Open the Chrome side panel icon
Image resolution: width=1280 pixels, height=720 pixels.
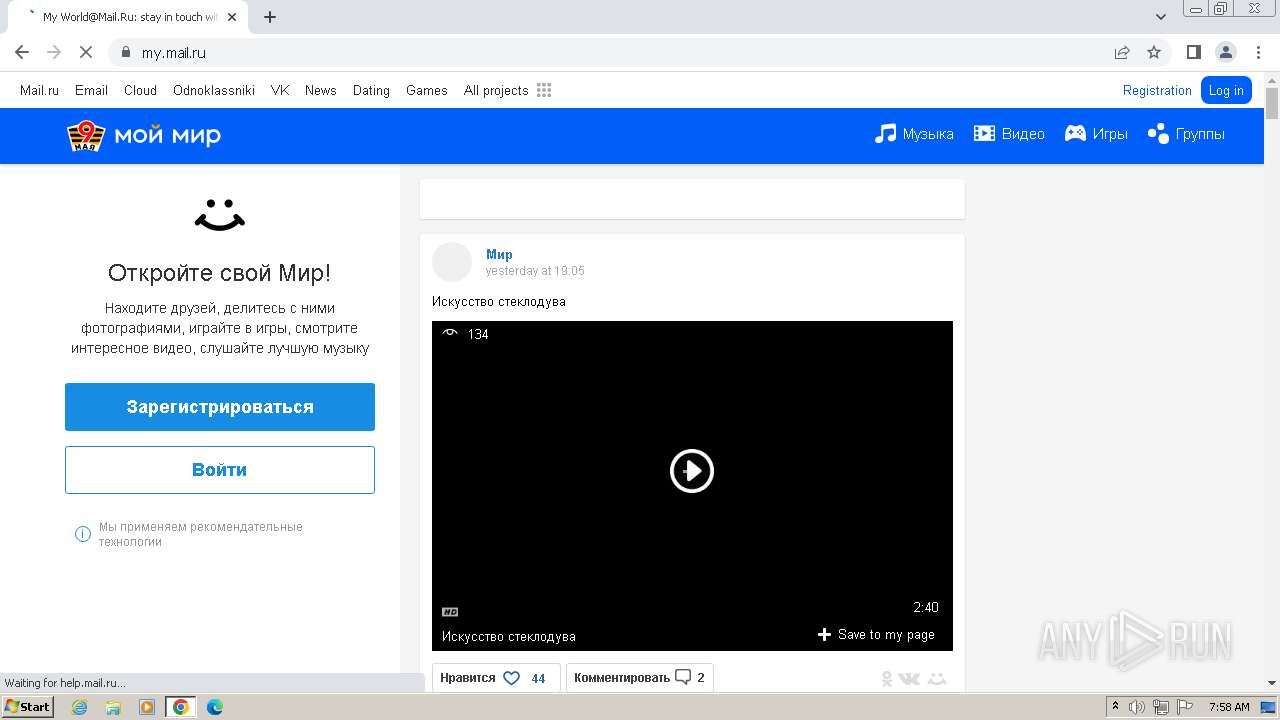click(x=1194, y=52)
